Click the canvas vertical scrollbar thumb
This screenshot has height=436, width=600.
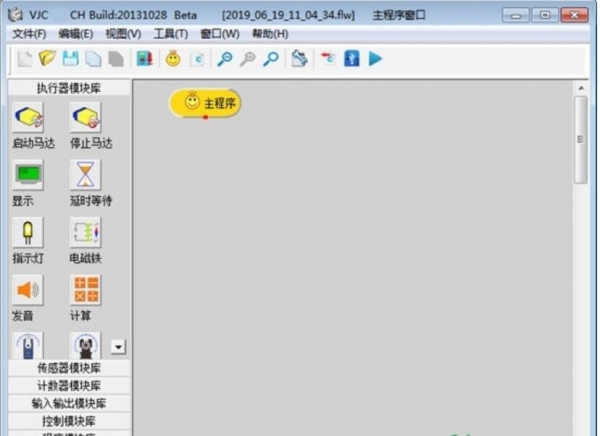click(581, 139)
